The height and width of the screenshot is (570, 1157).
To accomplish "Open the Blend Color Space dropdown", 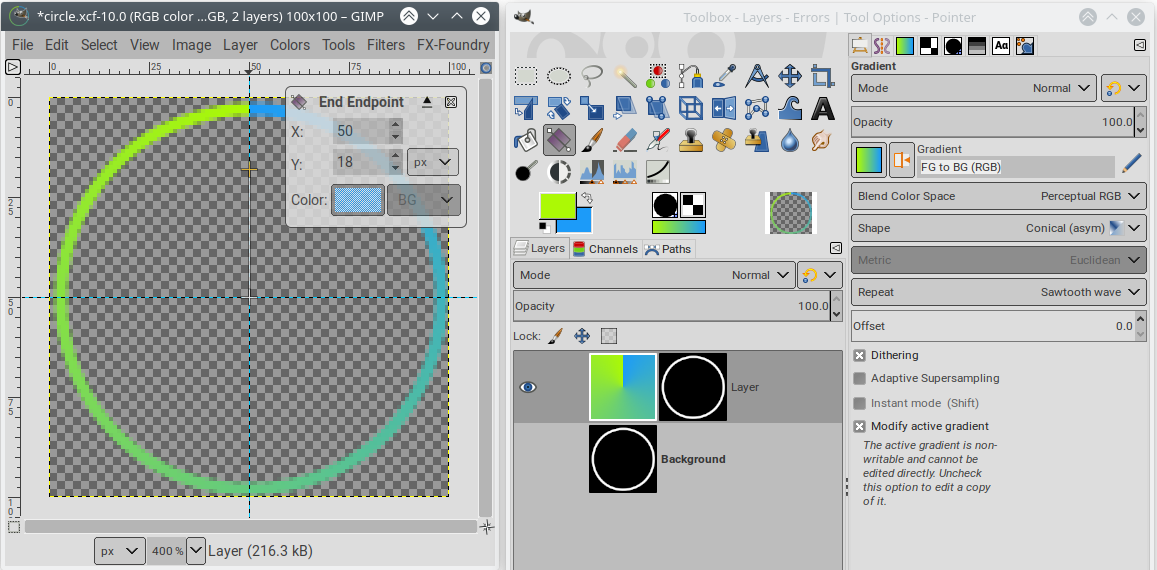I will point(997,196).
